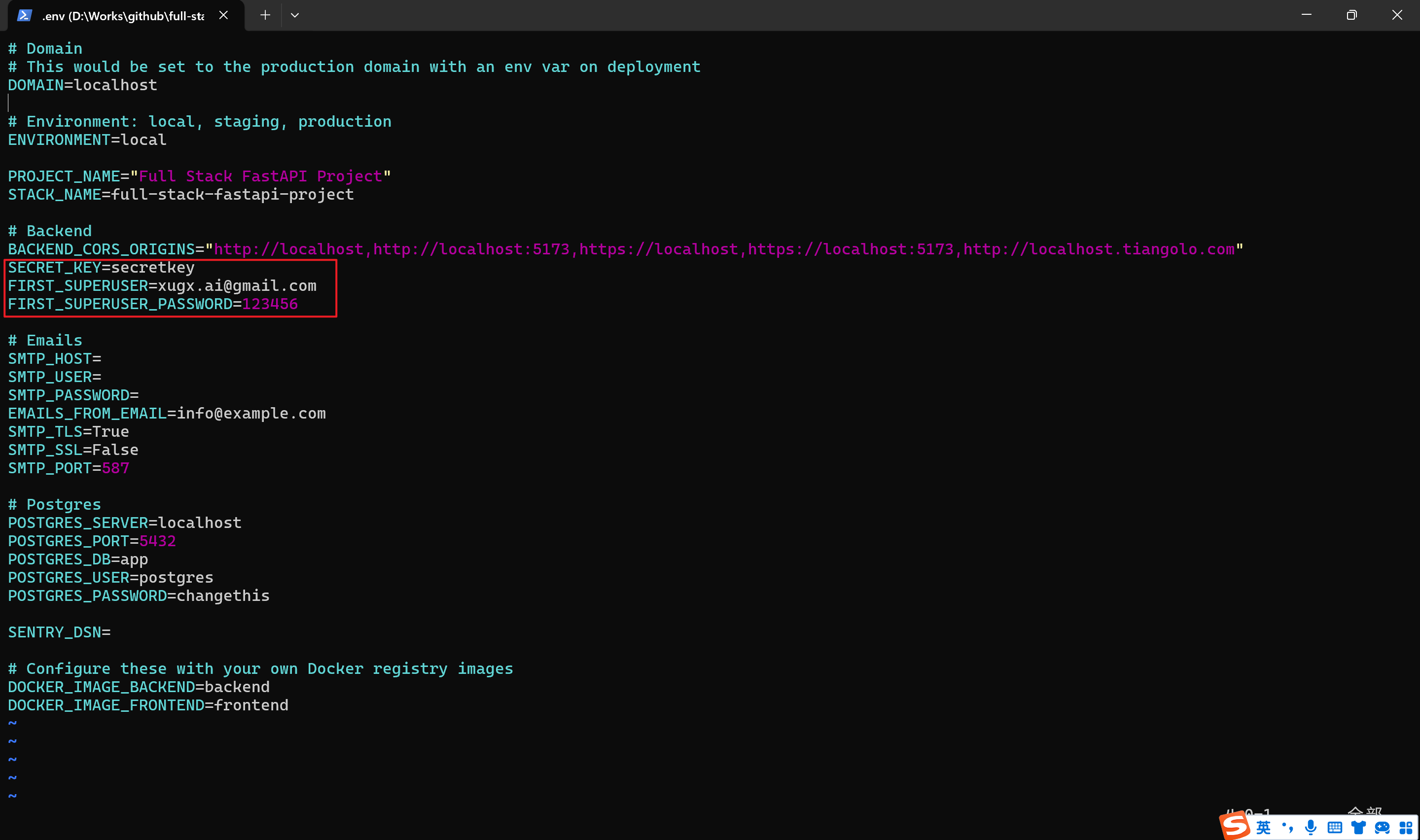The width and height of the screenshot is (1420, 840).
Task: Click the POSTGRES_USER=postgres line
Action: [x=111, y=577]
